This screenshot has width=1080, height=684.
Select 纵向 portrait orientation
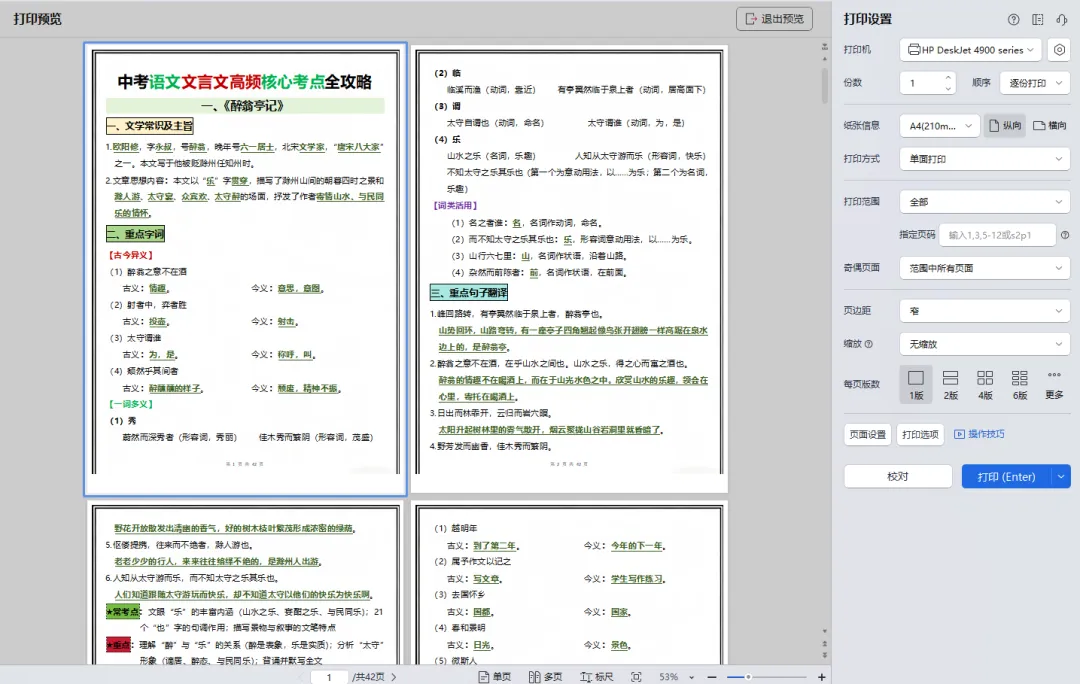click(1005, 125)
